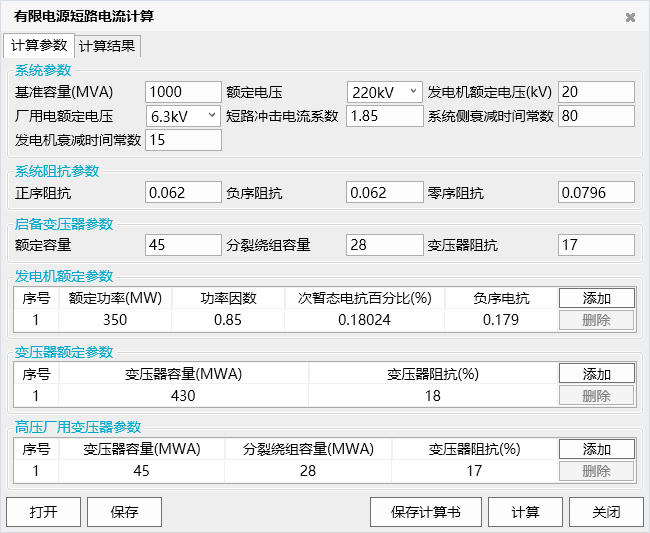Click the 基准容量(MVA) input field
650x533 pixels.
pos(183,92)
